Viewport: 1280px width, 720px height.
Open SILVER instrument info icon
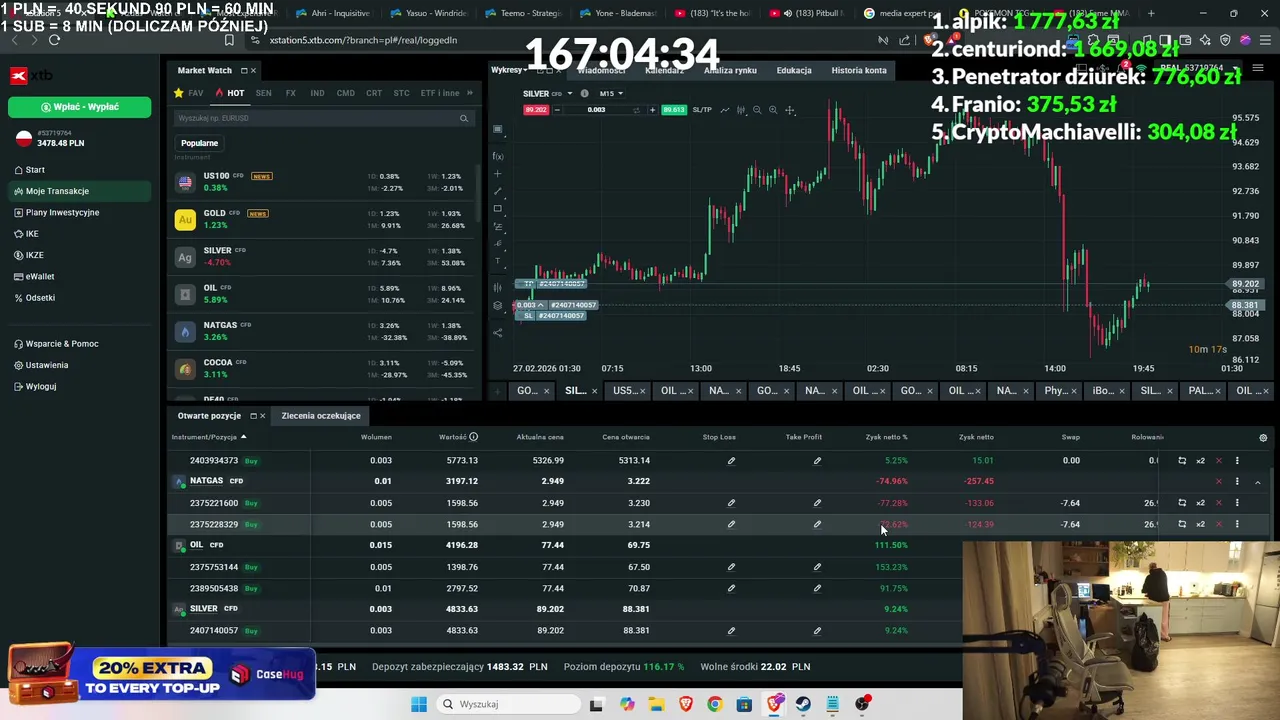(584, 94)
